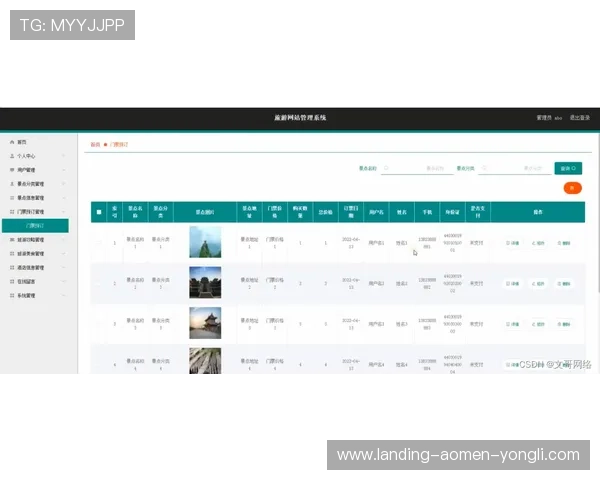Click the orange delete button above table
Viewport: 600px width, 480px height.
572,187
